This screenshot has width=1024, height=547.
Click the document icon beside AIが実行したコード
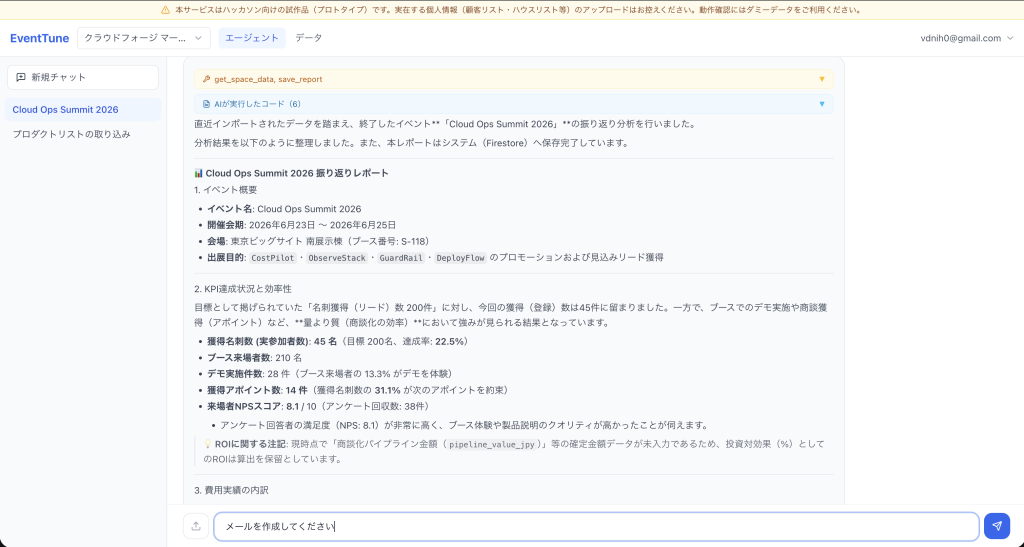(x=206, y=104)
